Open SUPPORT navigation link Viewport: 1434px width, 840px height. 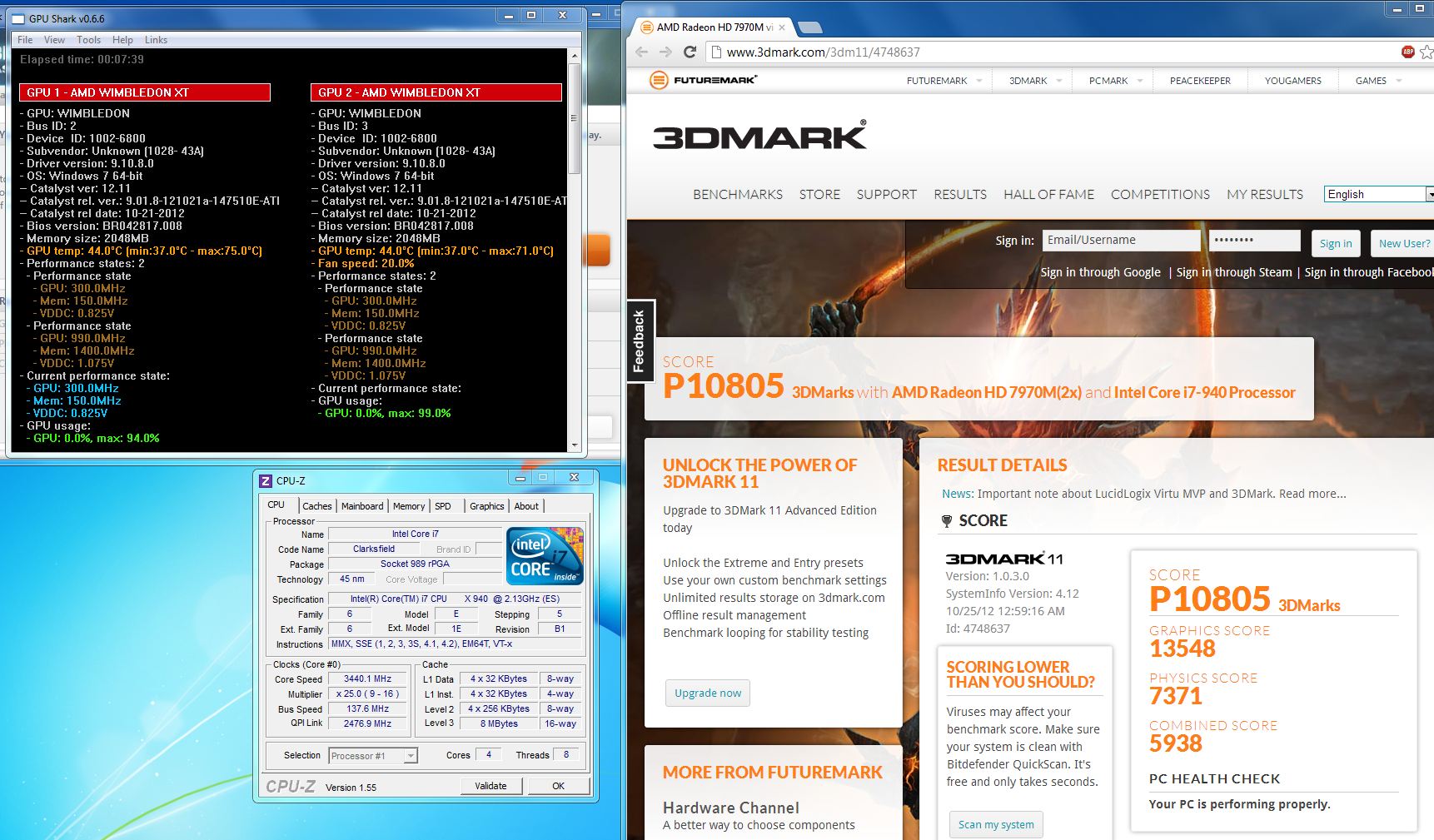[x=886, y=194]
